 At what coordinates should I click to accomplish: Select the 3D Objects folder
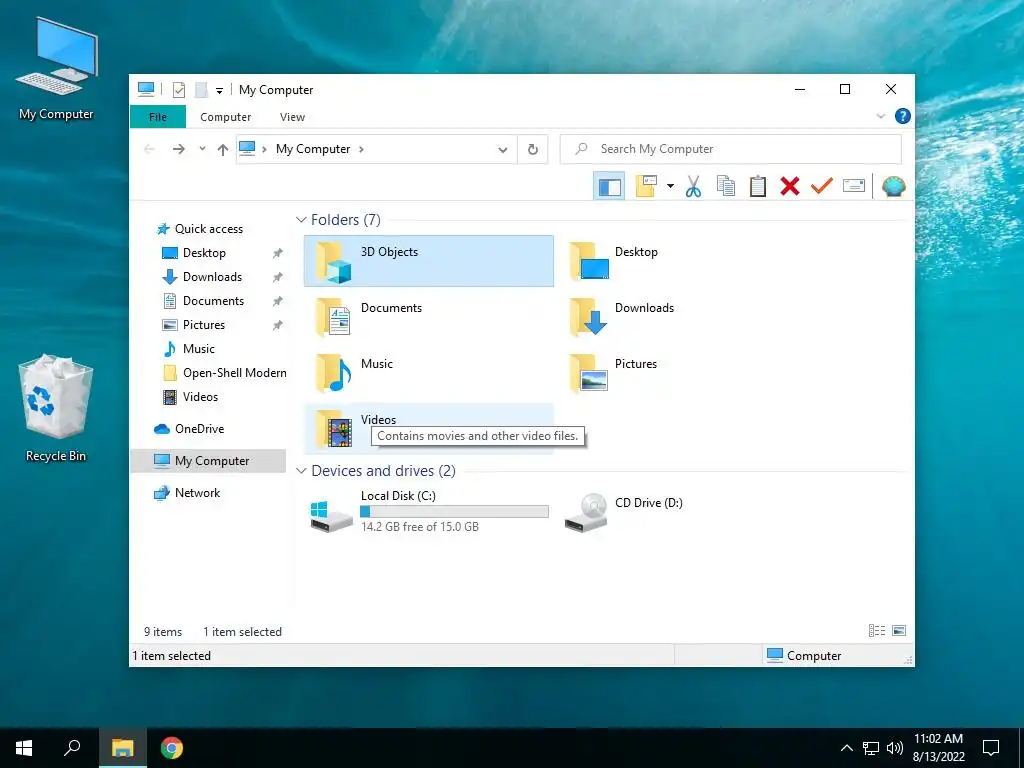[x=429, y=261]
